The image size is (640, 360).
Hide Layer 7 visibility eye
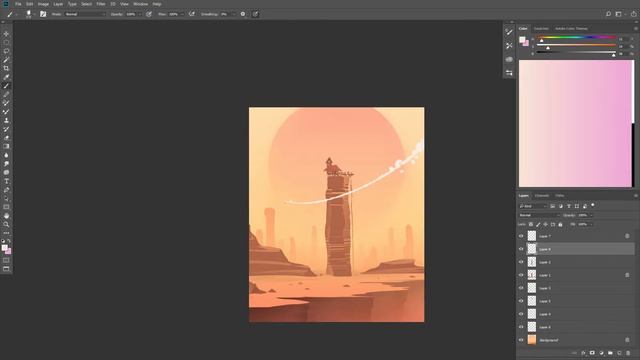coord(521,236)
